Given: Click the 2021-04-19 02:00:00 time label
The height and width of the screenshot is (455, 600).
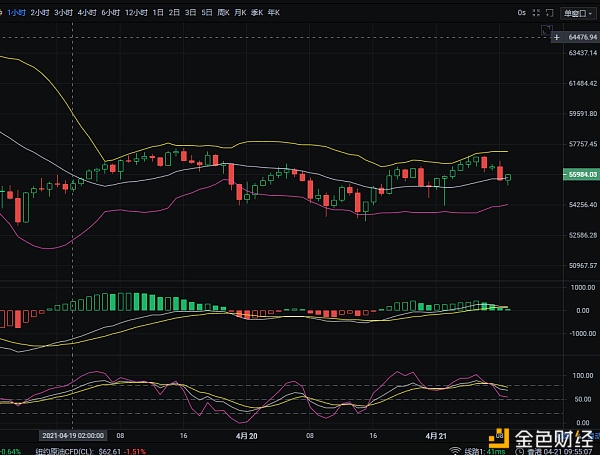Looking at the screenshot, I should coord(73,435).
